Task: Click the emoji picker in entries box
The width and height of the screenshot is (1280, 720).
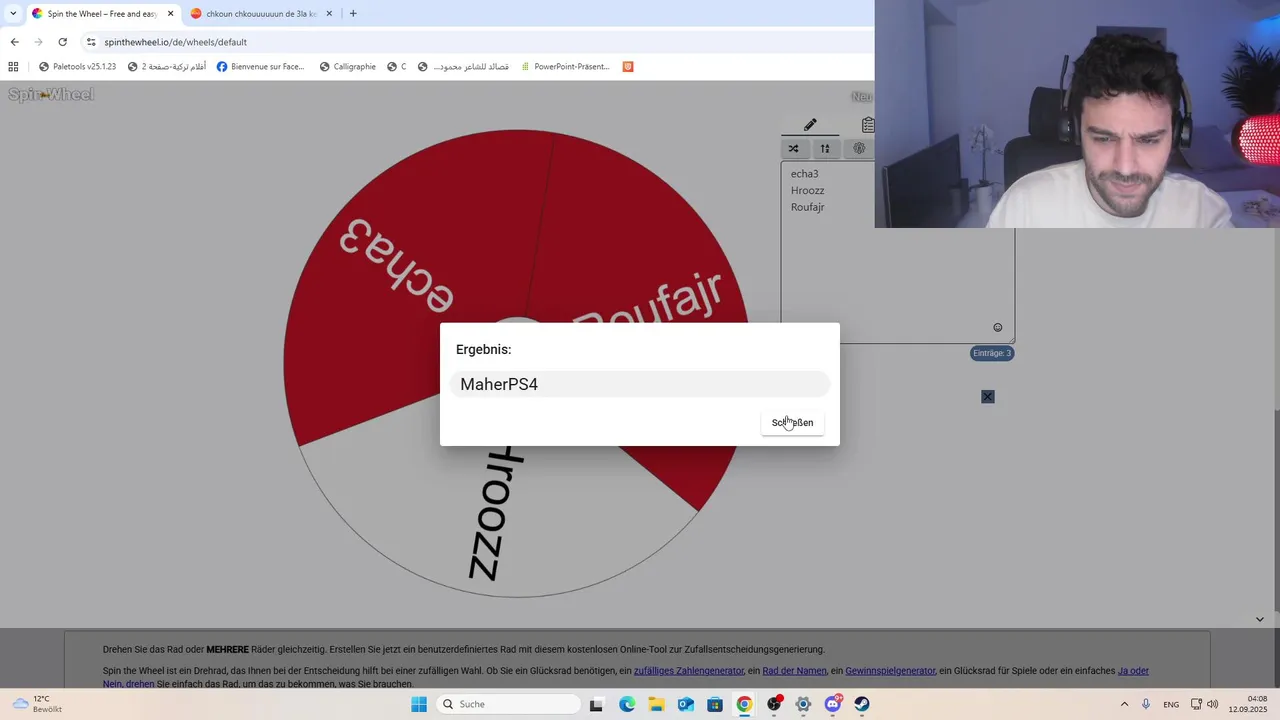Action: [997, 327]
